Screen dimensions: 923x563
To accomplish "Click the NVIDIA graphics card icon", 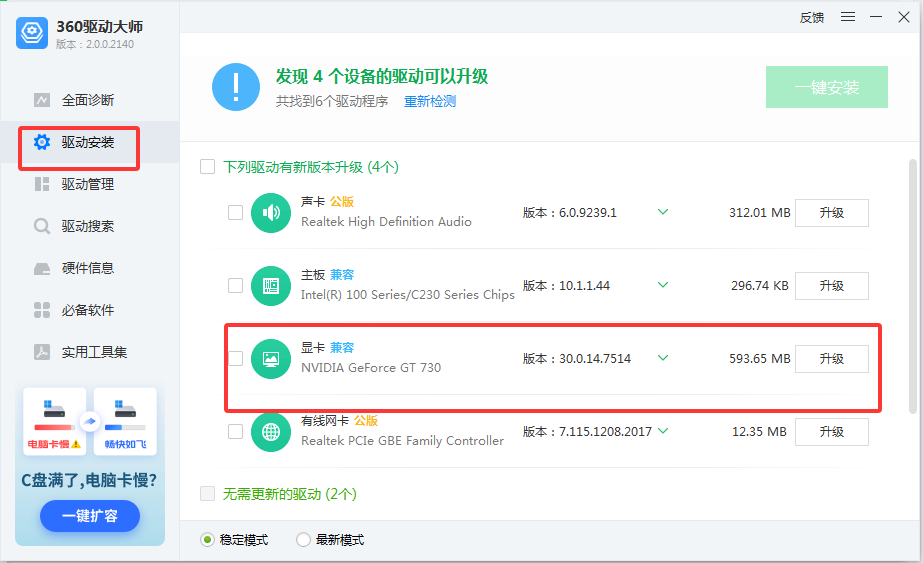I will click(x=270, y=359).
